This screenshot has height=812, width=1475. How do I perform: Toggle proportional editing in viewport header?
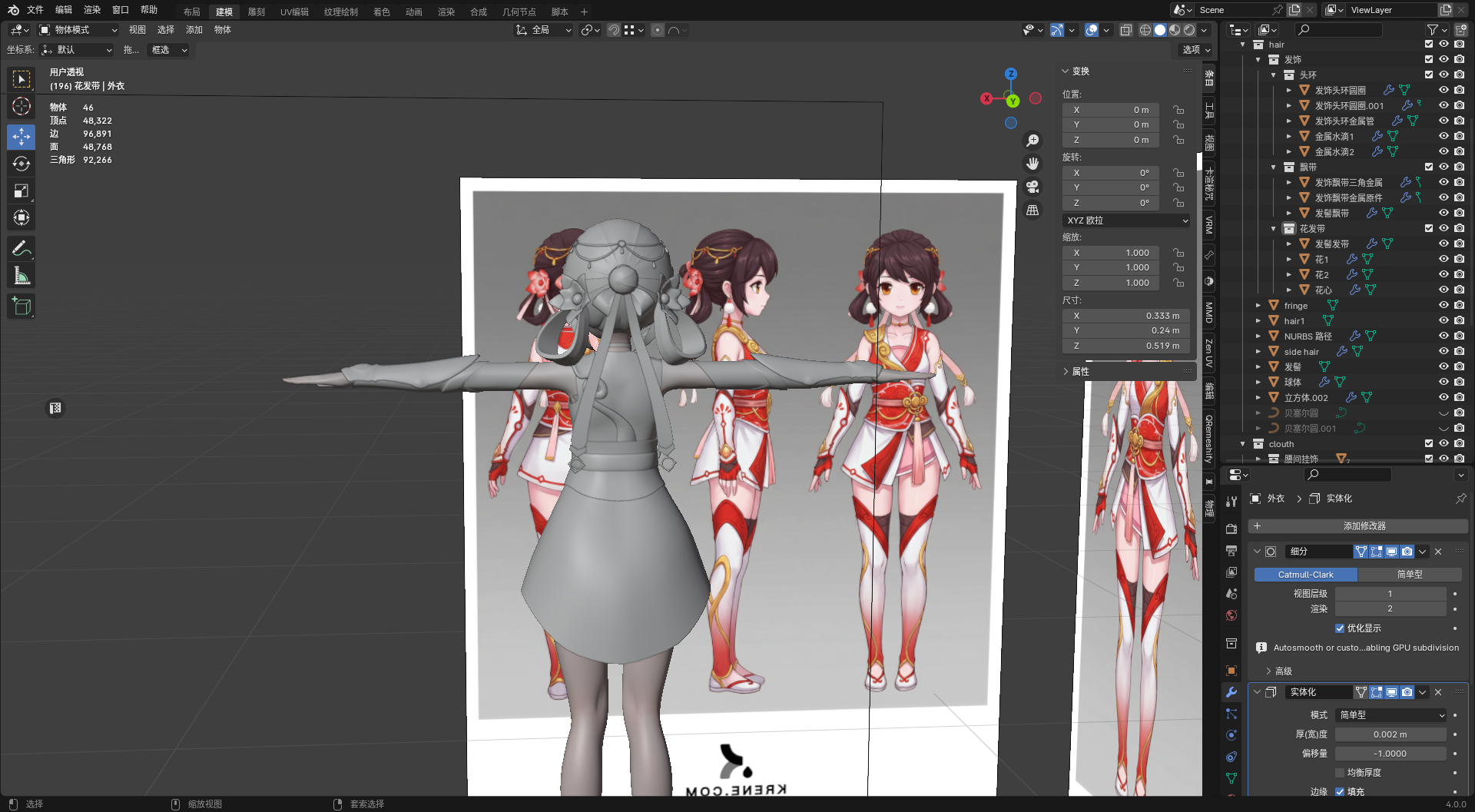tap(658, 30)
